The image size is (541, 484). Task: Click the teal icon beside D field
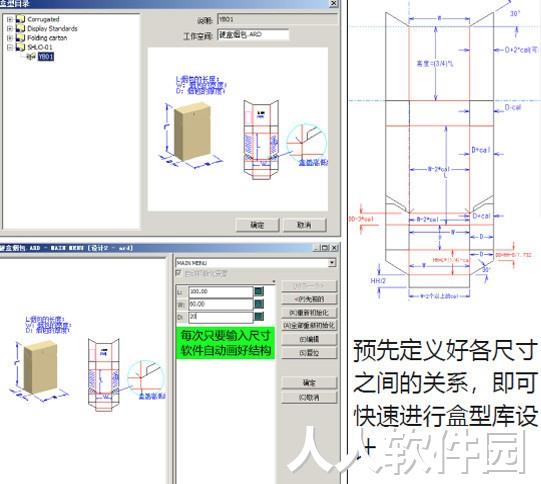click(259, 316)
